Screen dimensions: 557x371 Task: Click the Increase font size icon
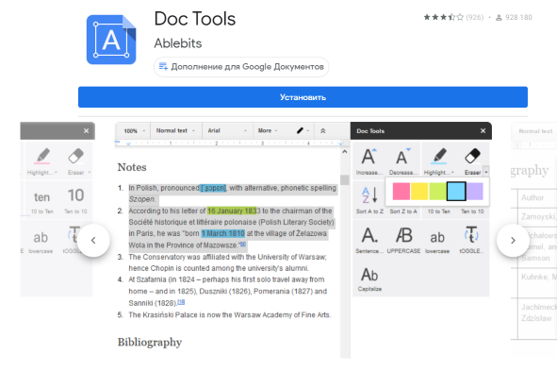pyautogui.click(x=369, y=157)
